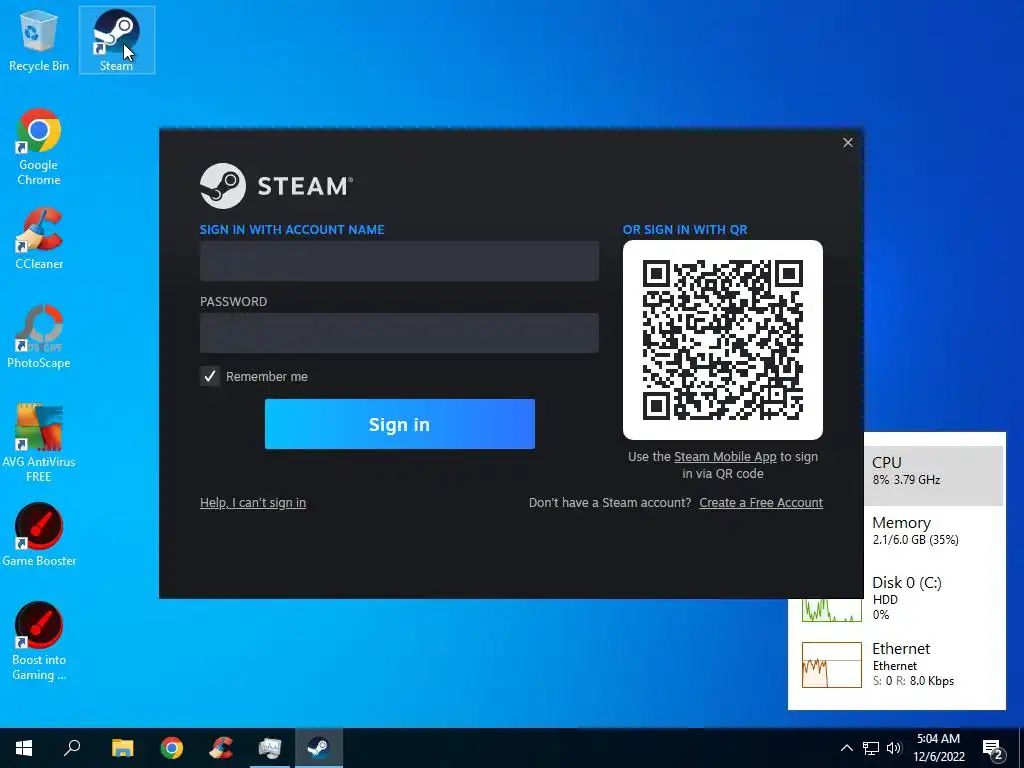Launch Chrome from the taskbar
1024x768 pixels.
click(172, 748)
